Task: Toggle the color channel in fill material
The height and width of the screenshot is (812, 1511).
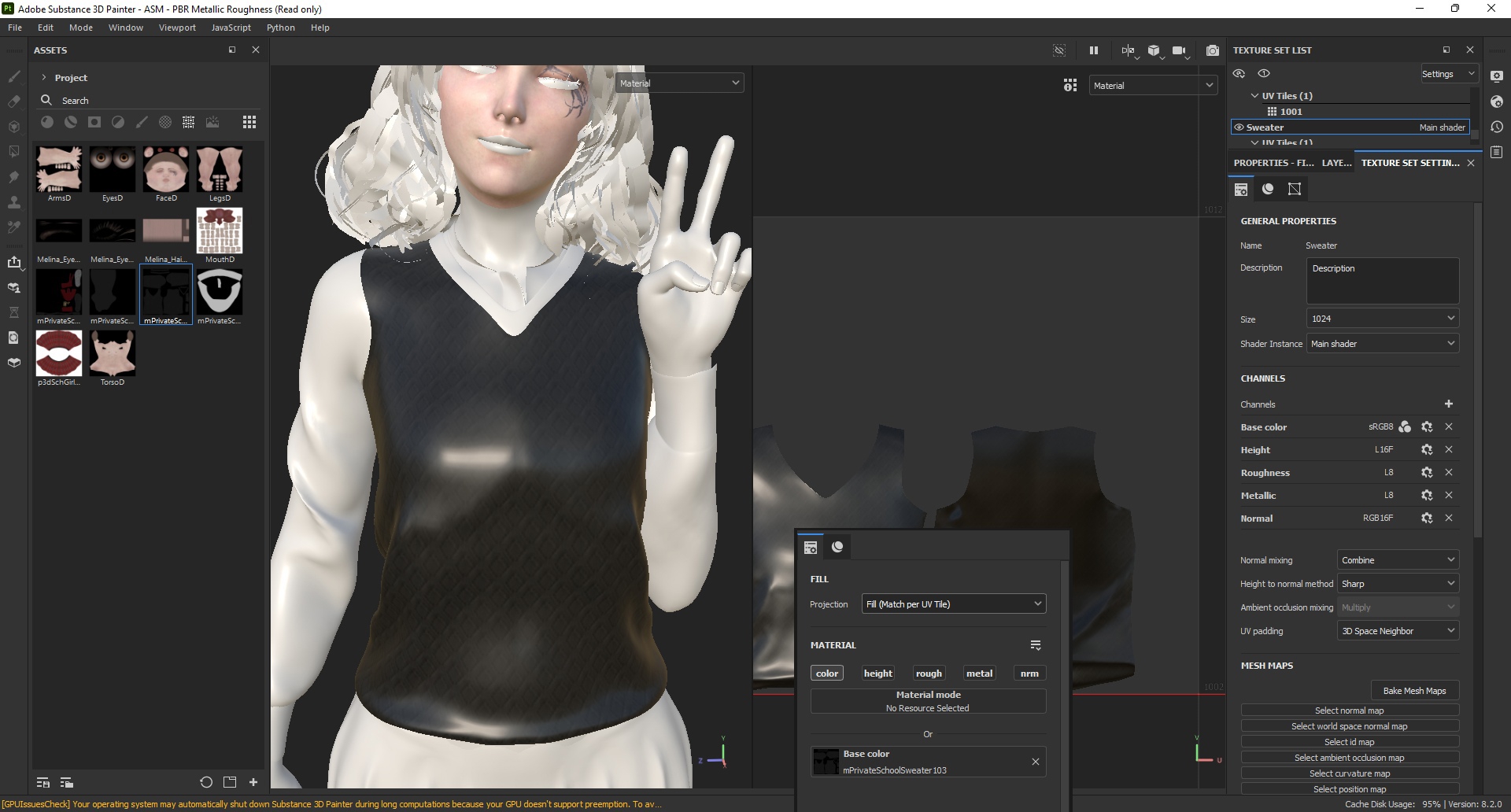Action: 827,674
